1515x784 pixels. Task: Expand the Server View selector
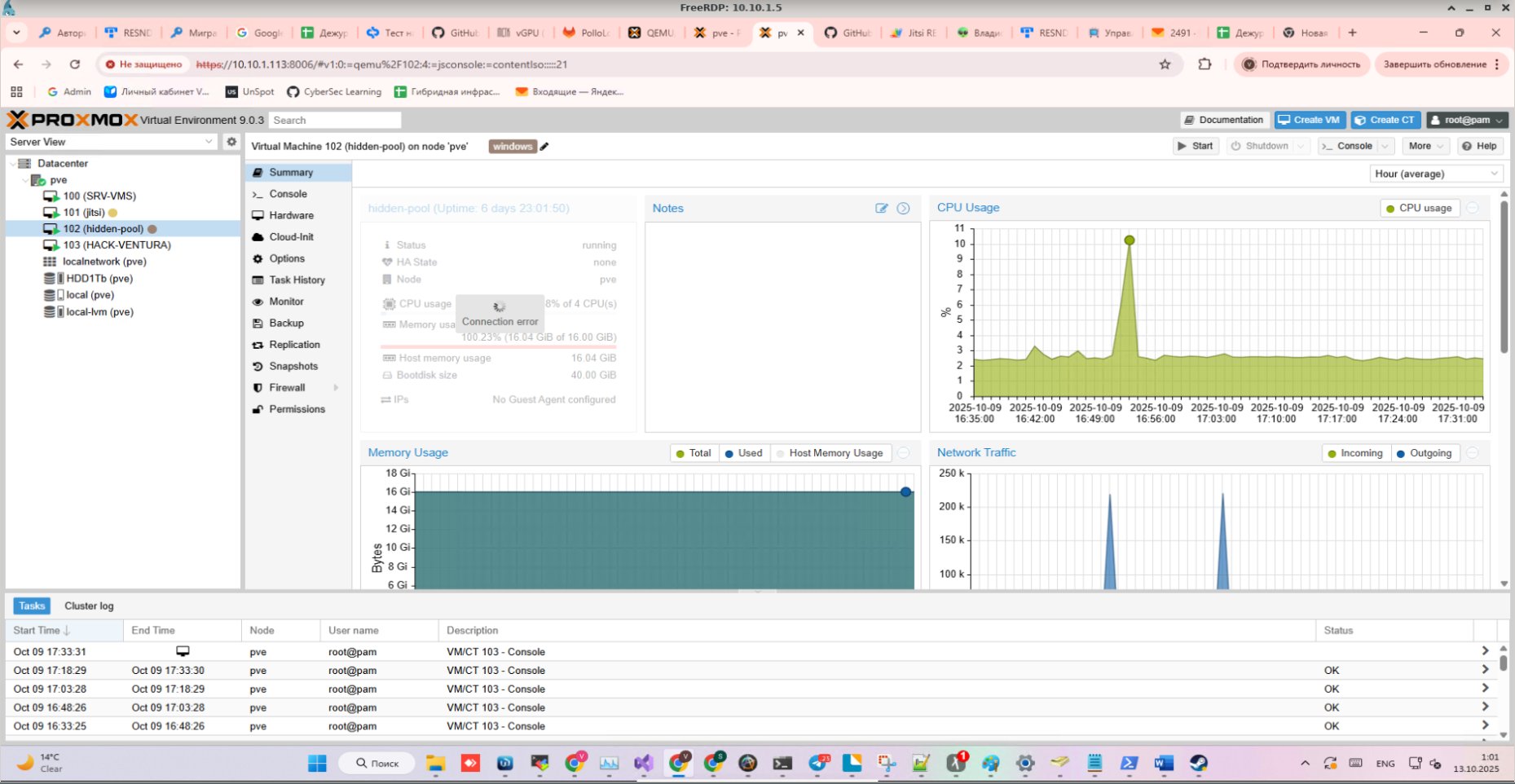tap(111, 142)
